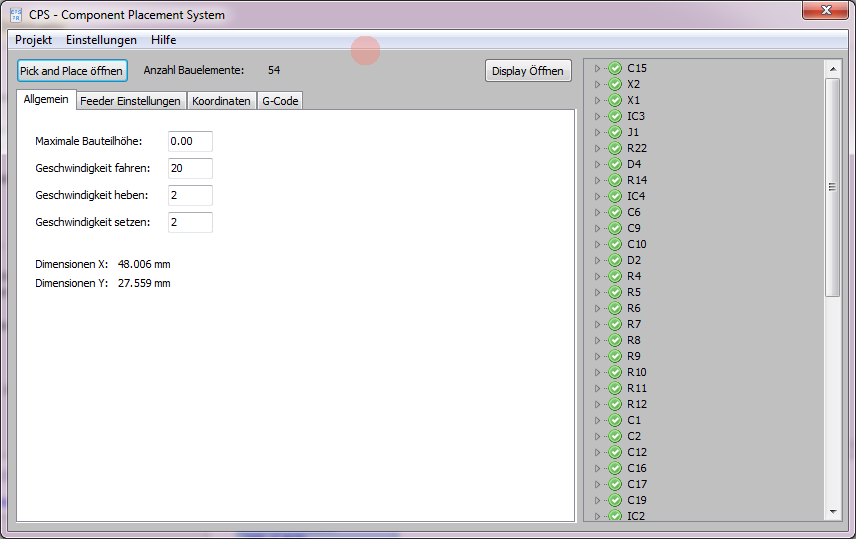
Task: Select the J1 label in the tree
Action: (633, 132)
